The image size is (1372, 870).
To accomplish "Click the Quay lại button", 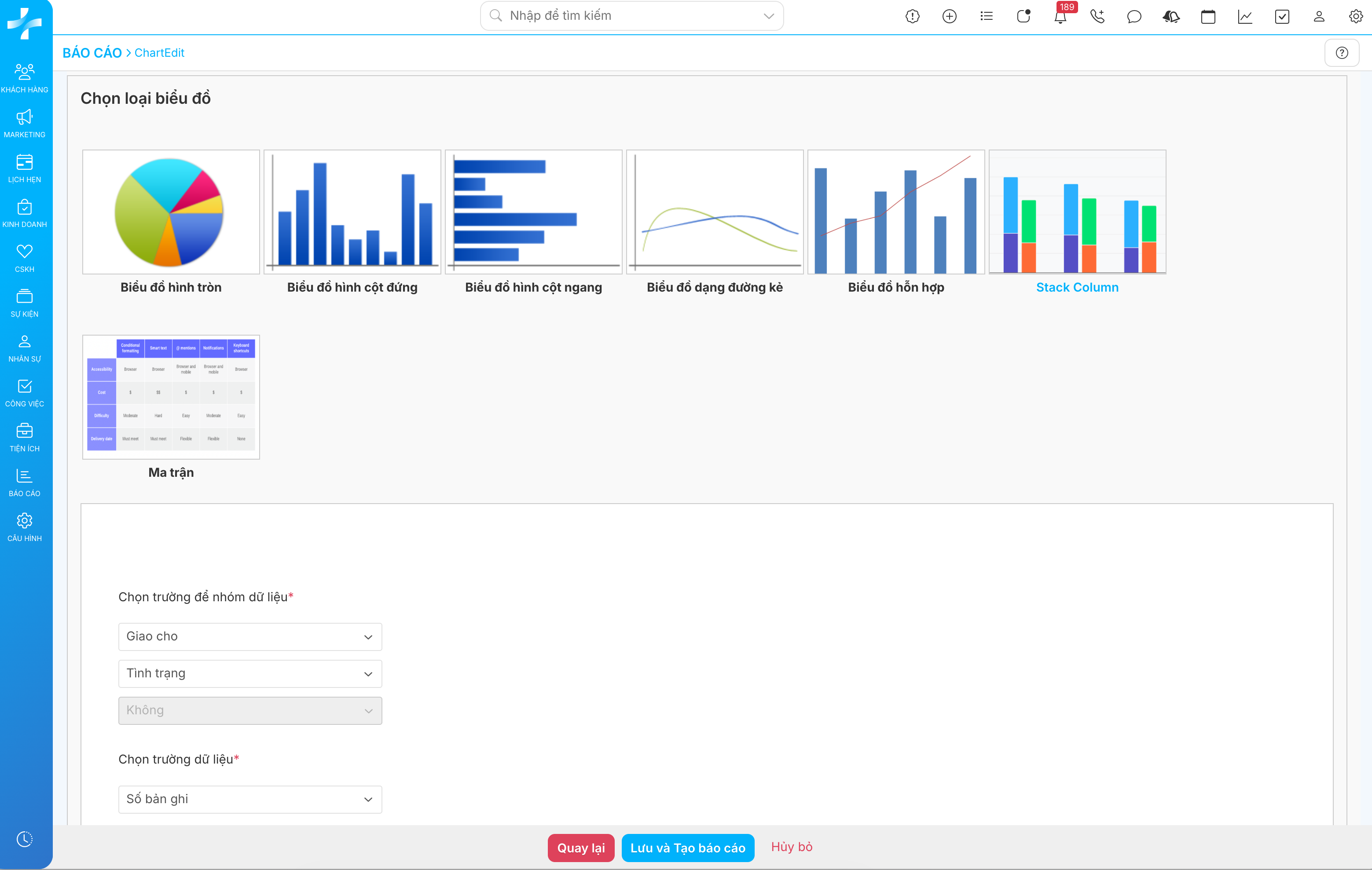I will pyautogui.click(x=580, y=848).
